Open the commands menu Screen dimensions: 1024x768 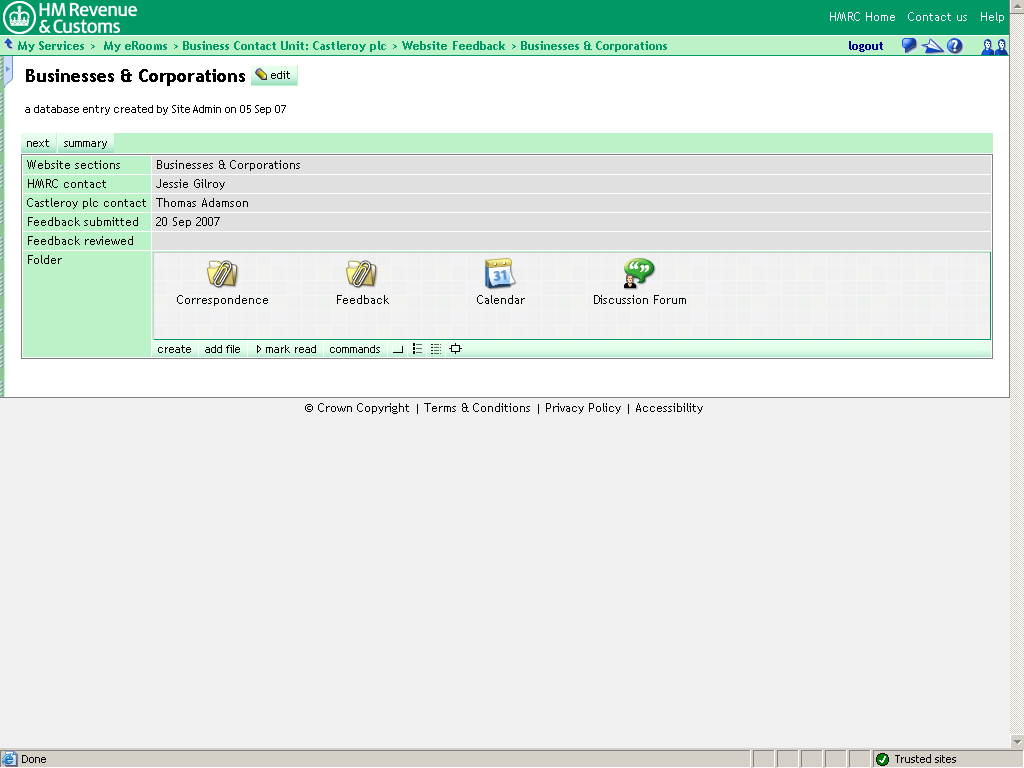click(354, 349)
